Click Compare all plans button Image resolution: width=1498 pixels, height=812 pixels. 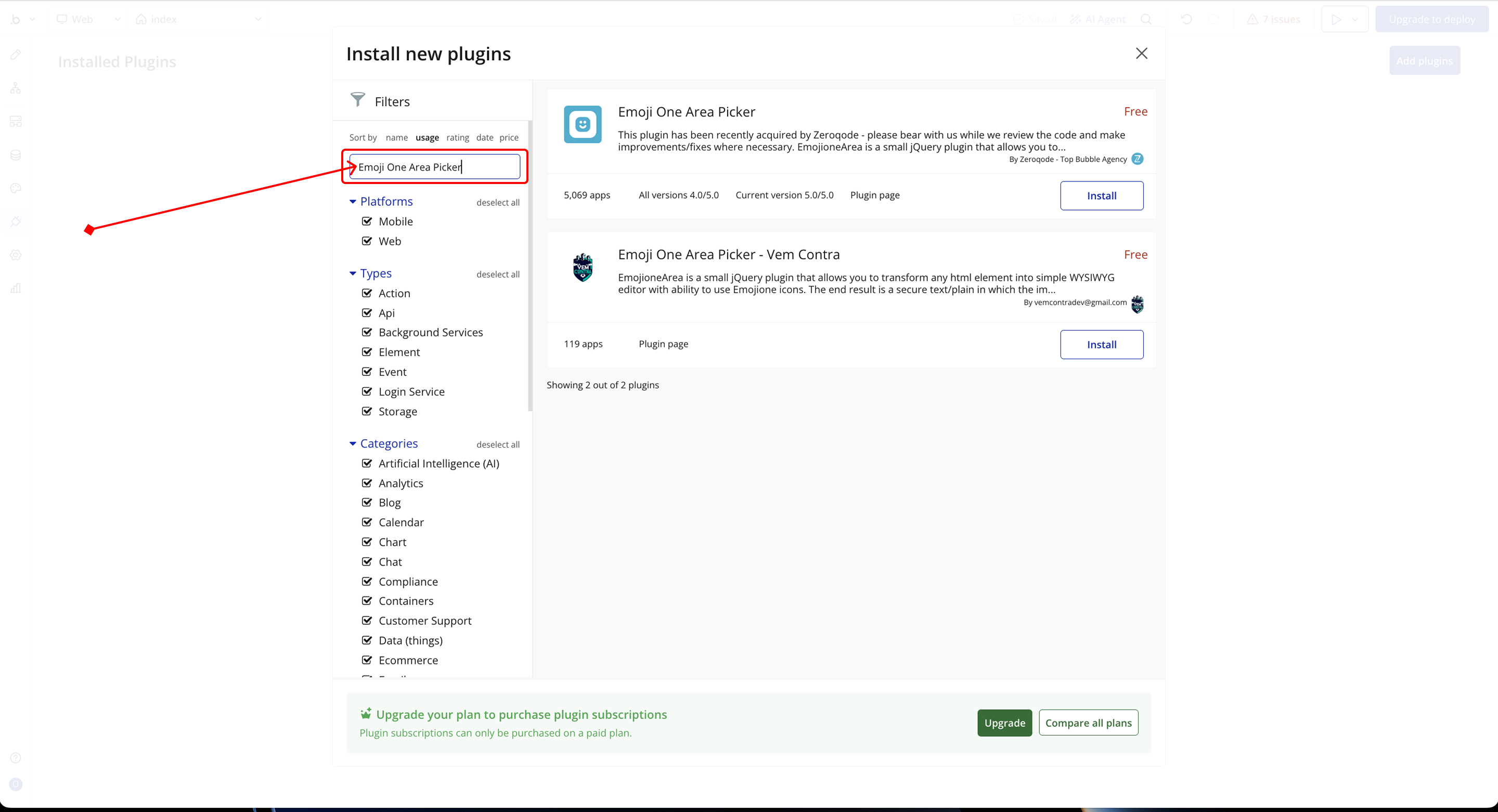[1088, 723]
